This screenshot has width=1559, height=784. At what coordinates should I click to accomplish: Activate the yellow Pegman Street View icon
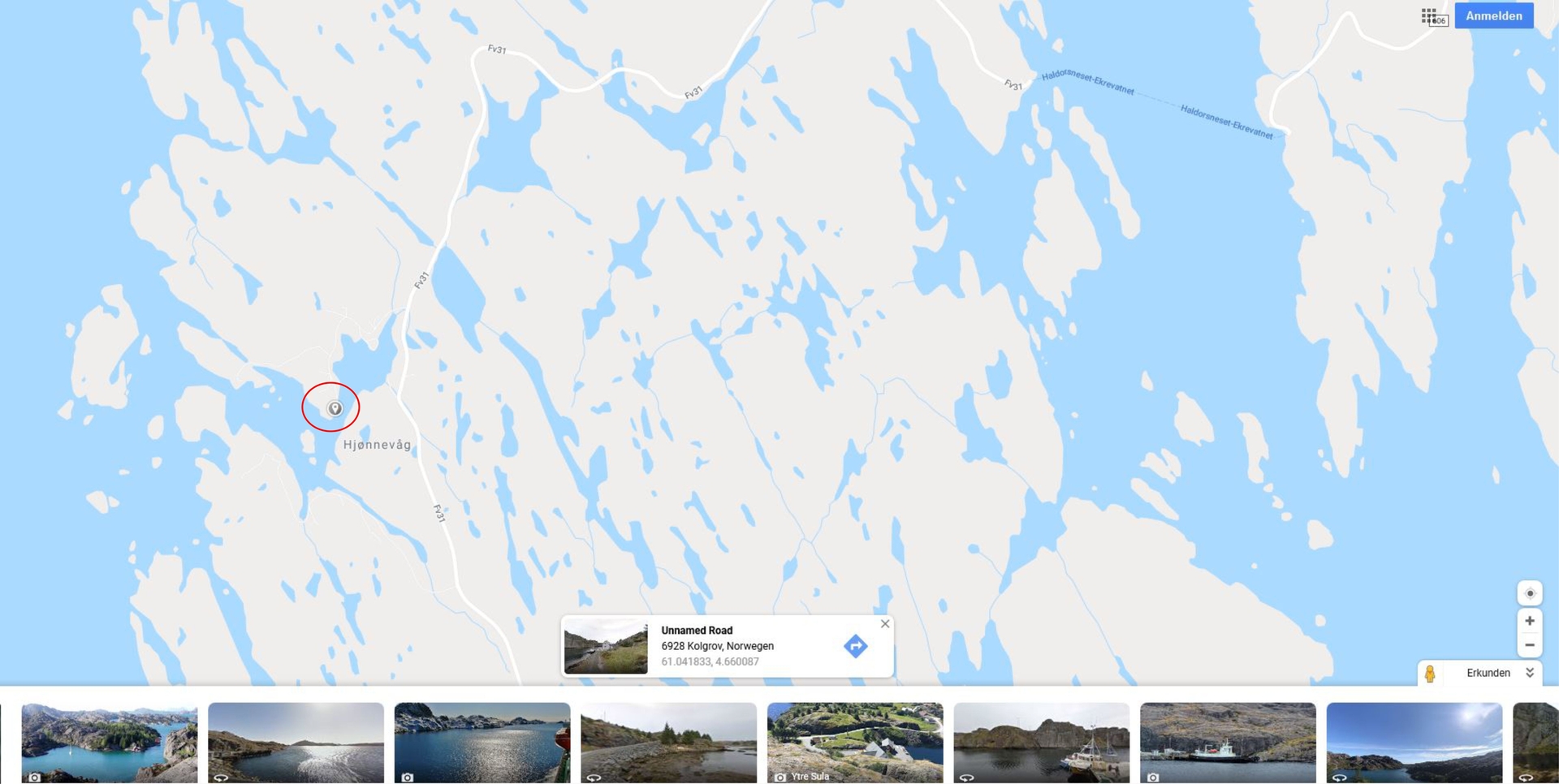(x=1431, y=674)
